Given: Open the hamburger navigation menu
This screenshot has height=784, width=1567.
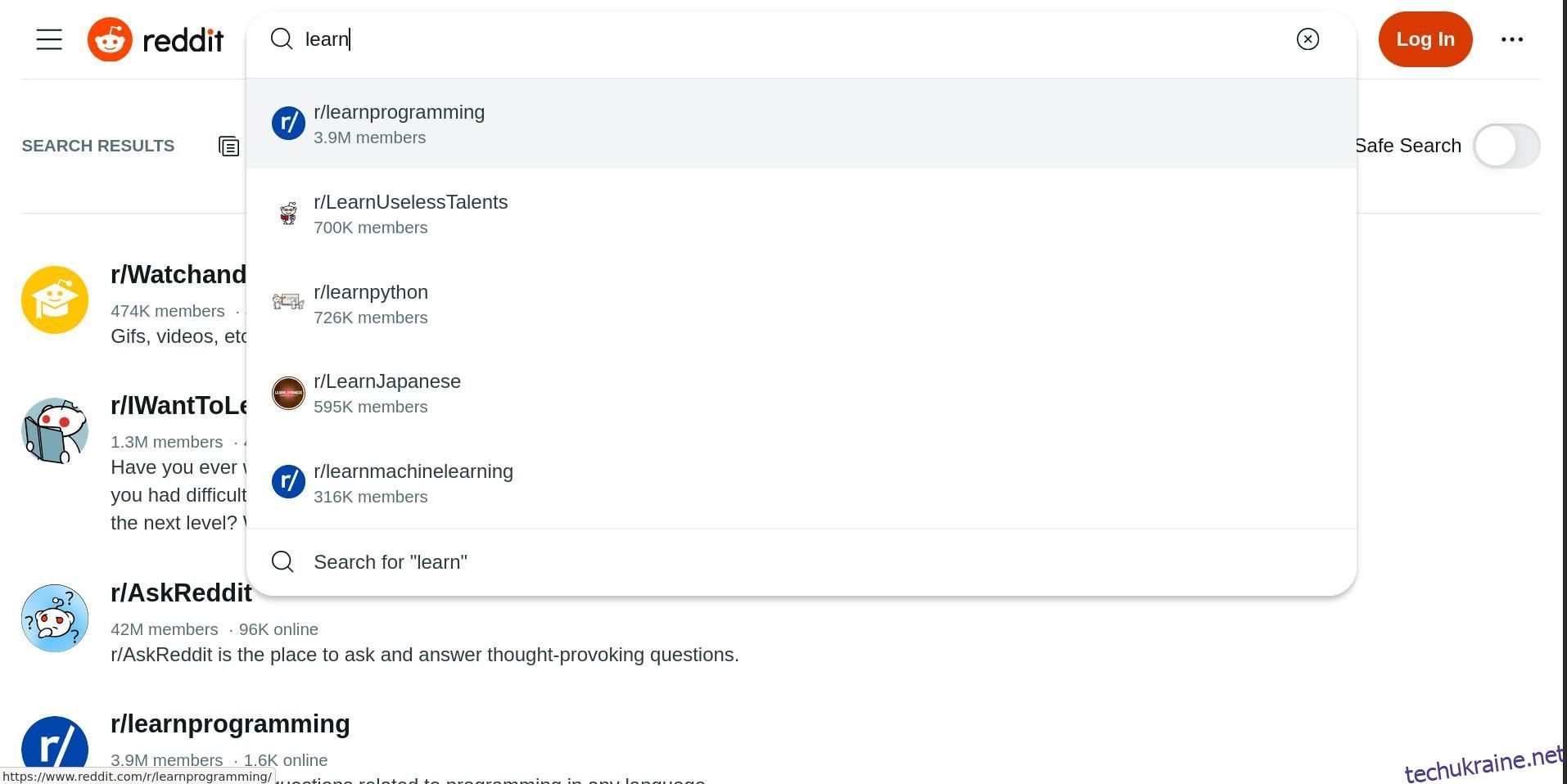Looking at the screenshot, I should click(49, 39).
